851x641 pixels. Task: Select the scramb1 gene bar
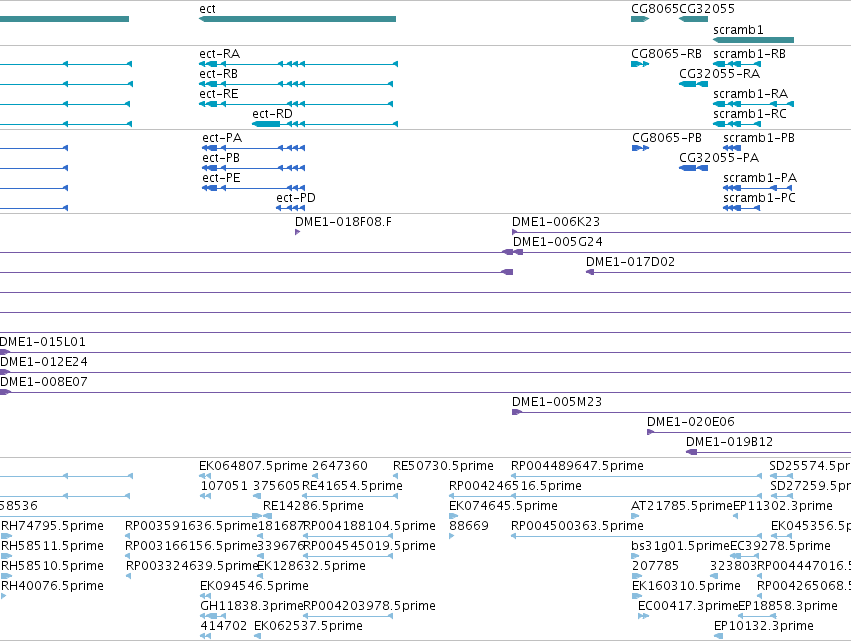click(x=753, y=40)
